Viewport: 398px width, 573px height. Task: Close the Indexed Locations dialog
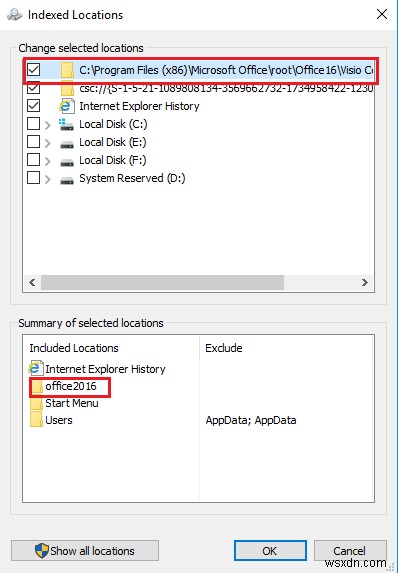coord(382,14)
